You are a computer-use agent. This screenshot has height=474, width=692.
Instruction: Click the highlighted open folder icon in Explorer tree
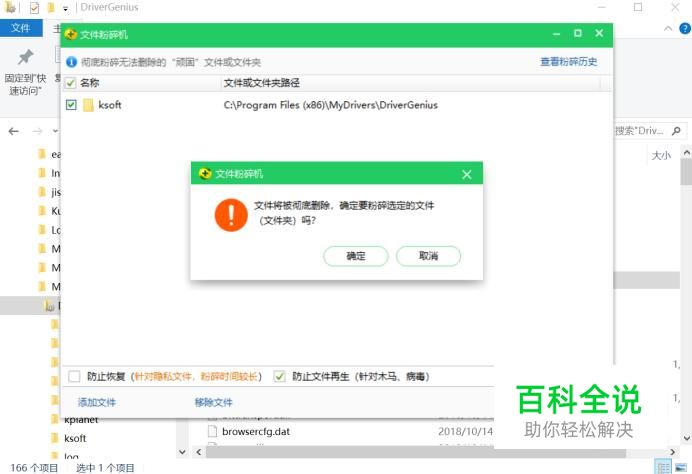(49, 305)
